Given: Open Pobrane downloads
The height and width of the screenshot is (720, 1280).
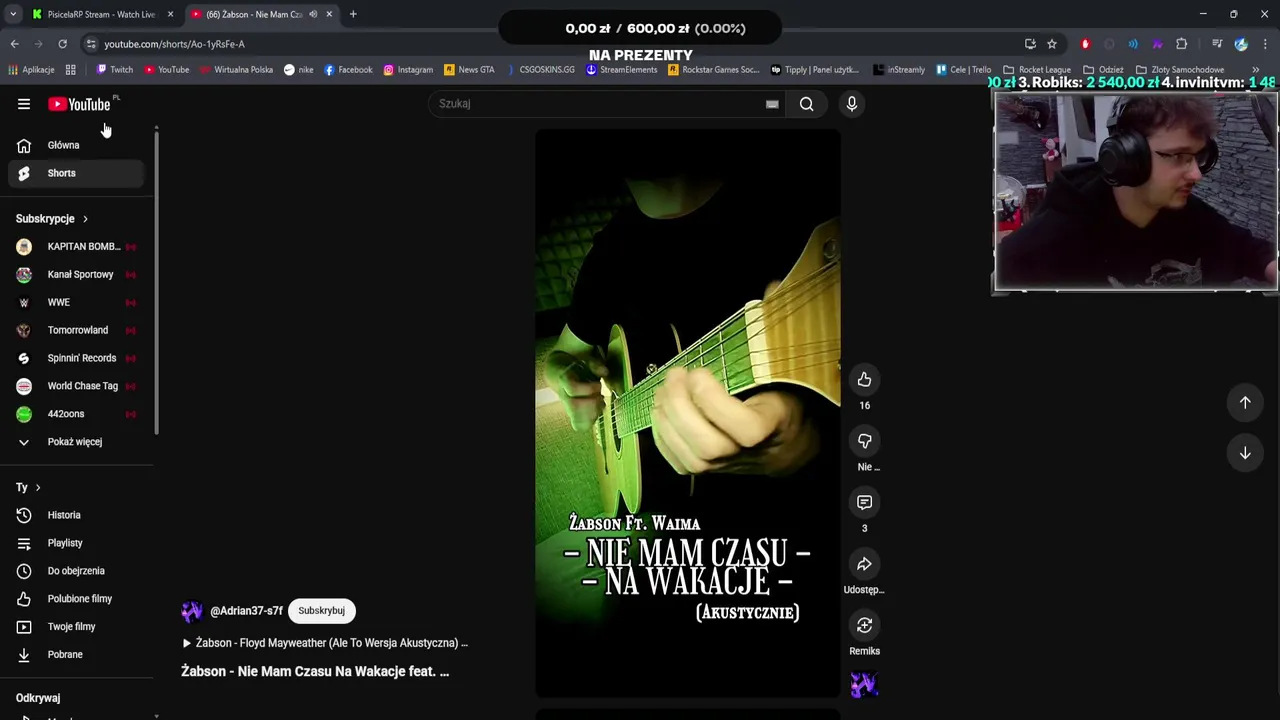Looking at the screenshot, I should (77, 655).
